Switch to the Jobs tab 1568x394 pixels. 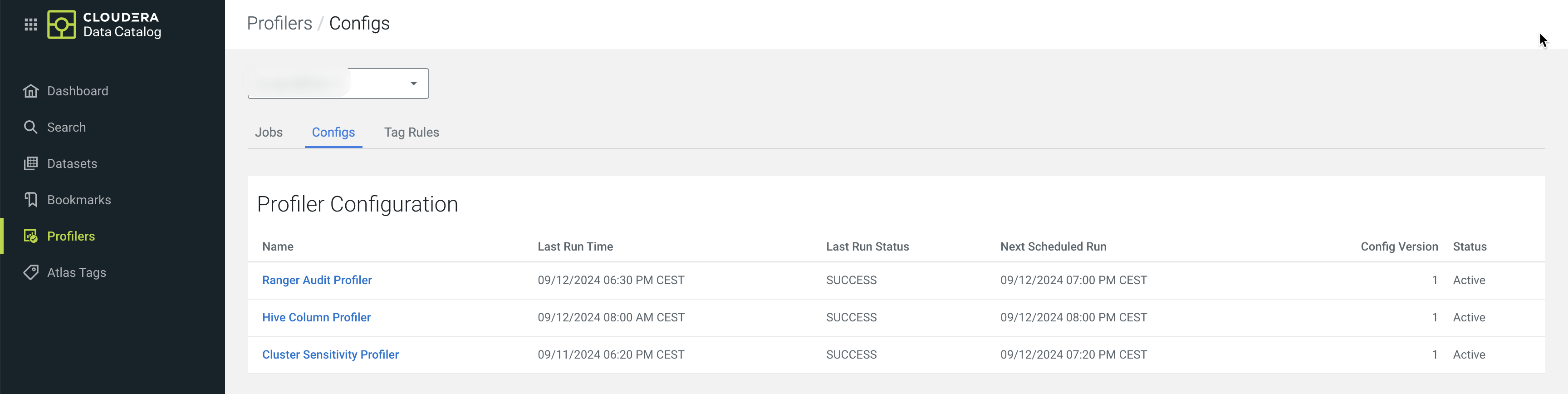269,132
